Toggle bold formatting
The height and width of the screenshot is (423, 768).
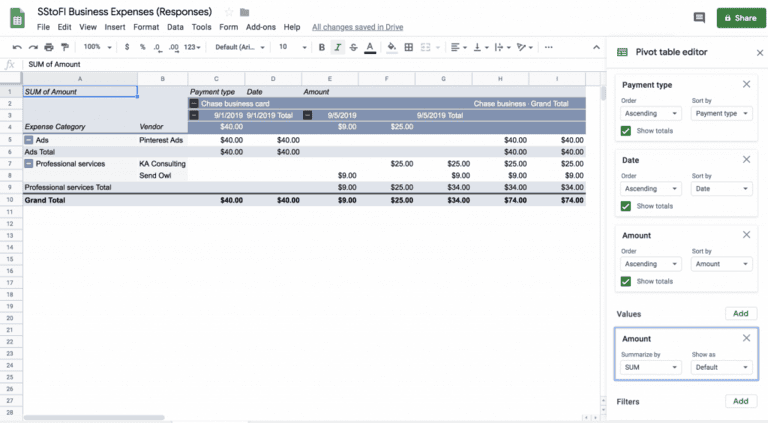pos(321,47)
